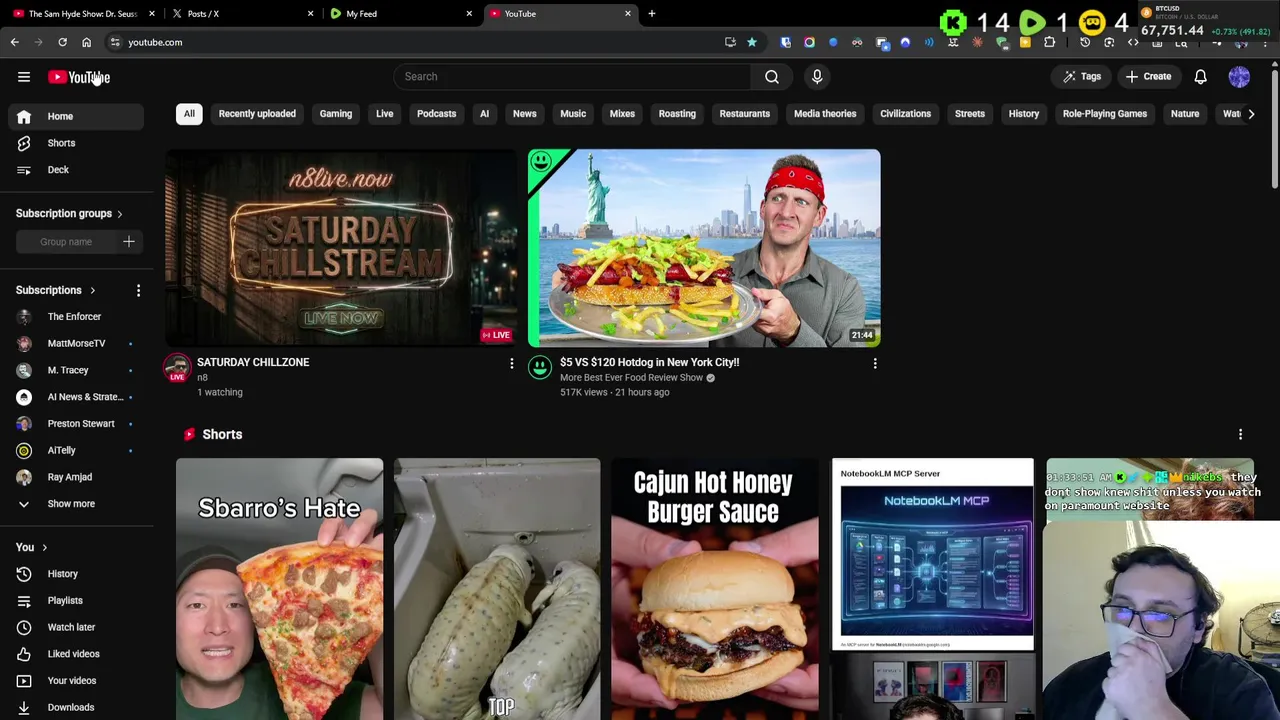Click the Create button
This screenshot has height=720, width=1280.
point(1148,76)
